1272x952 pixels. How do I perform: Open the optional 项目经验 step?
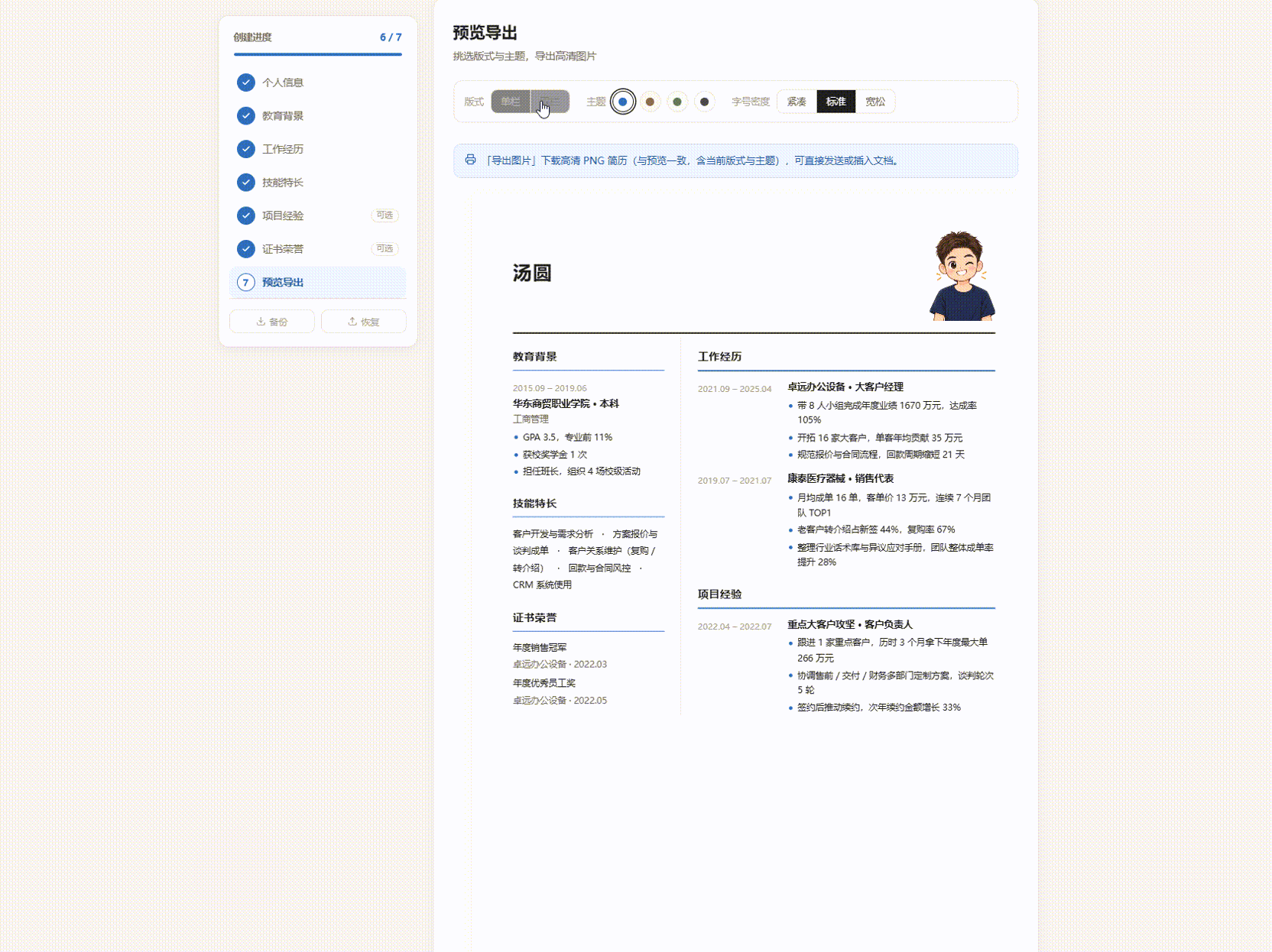coord(317,215)
